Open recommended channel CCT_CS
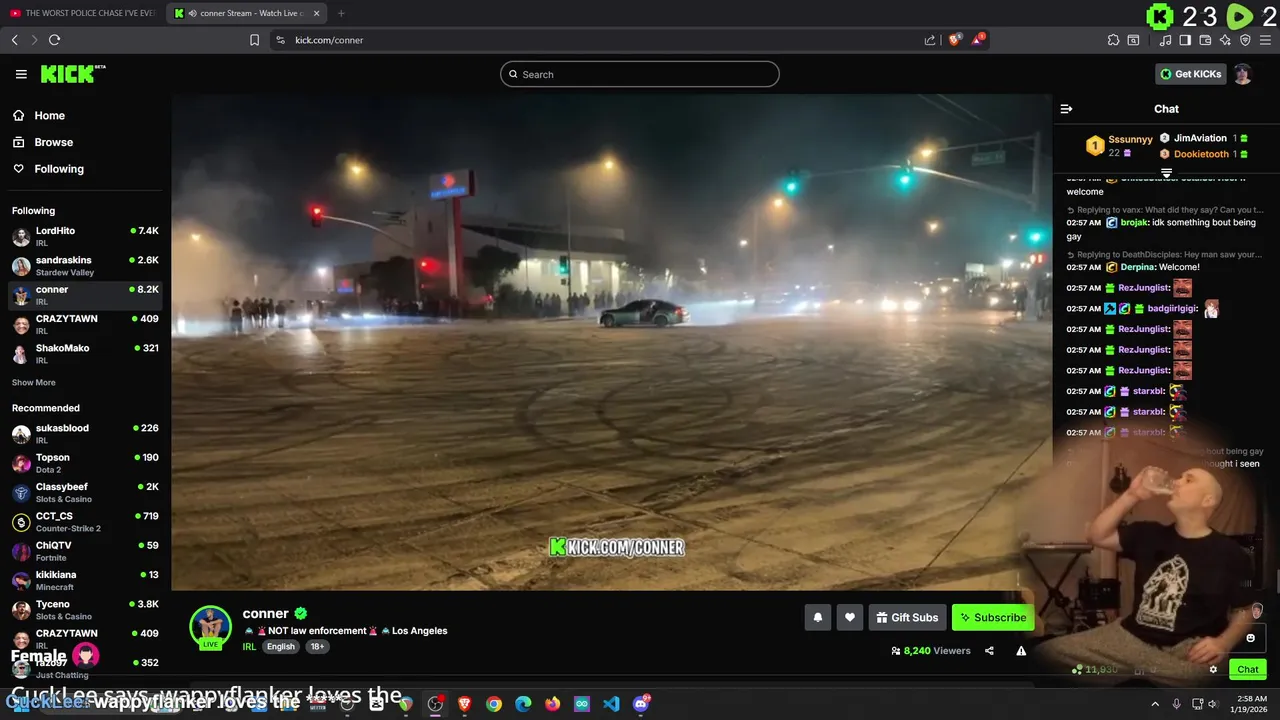This screenshot has height=720, width=1280. pos(85,522)
